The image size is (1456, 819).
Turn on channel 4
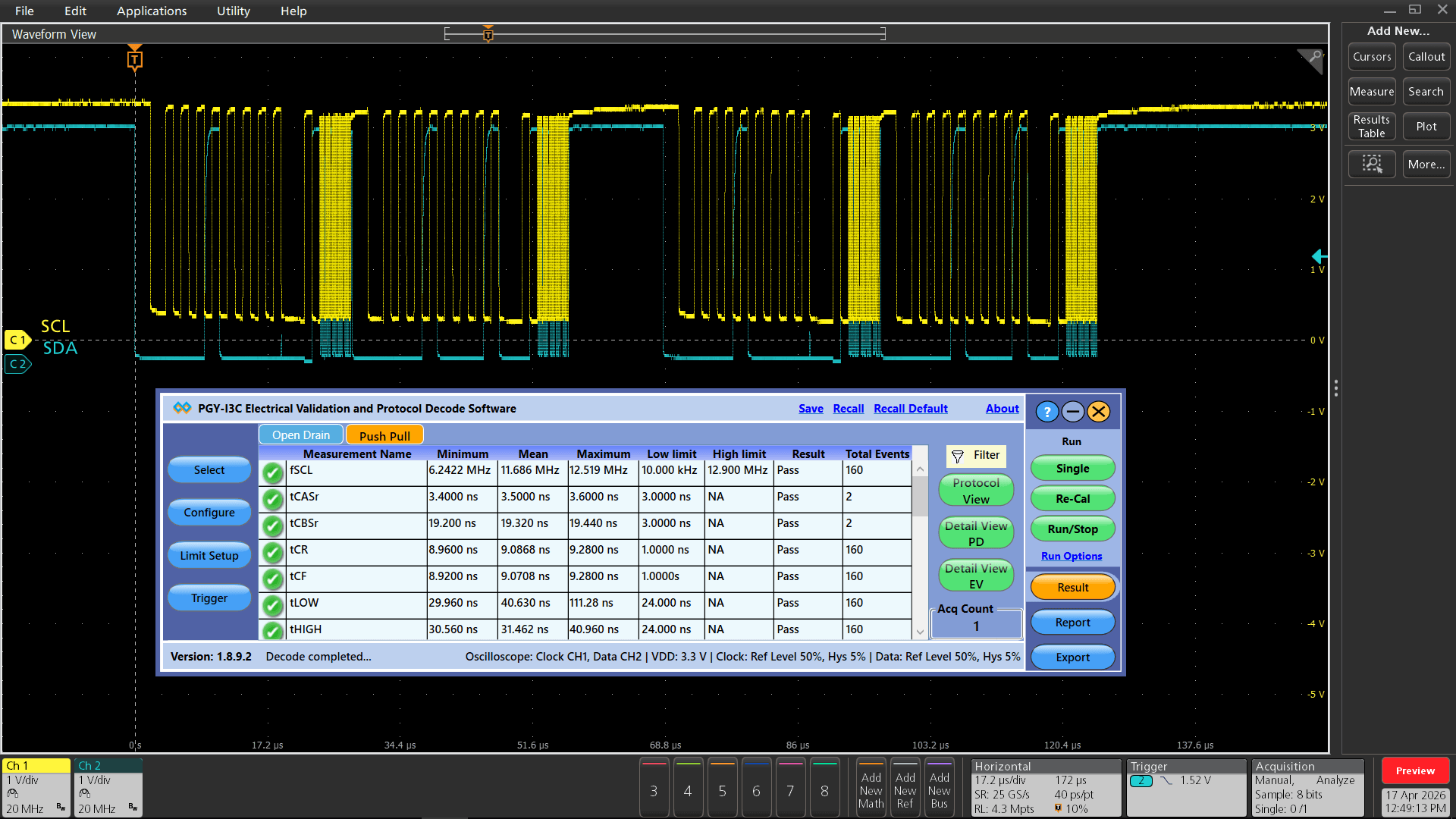pos(688,788)
